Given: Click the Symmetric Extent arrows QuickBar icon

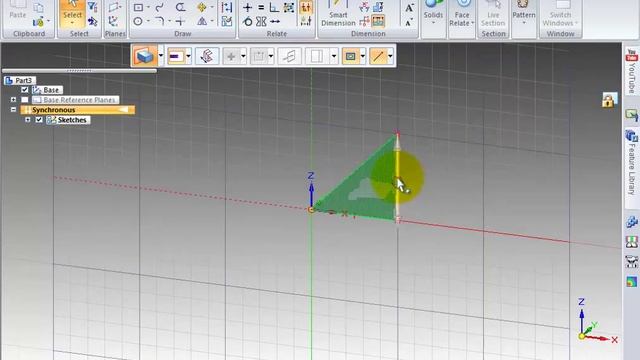Looking at the screenshot, I should tap(207, 56).
